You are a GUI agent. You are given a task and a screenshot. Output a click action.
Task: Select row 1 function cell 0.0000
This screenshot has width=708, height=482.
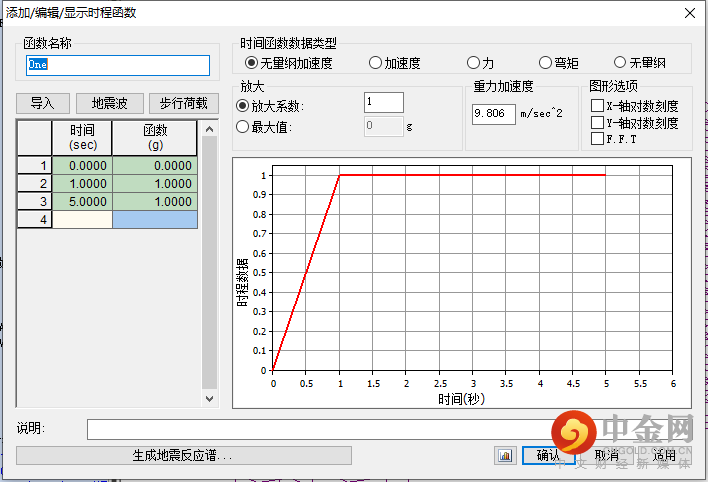(155, 165)
